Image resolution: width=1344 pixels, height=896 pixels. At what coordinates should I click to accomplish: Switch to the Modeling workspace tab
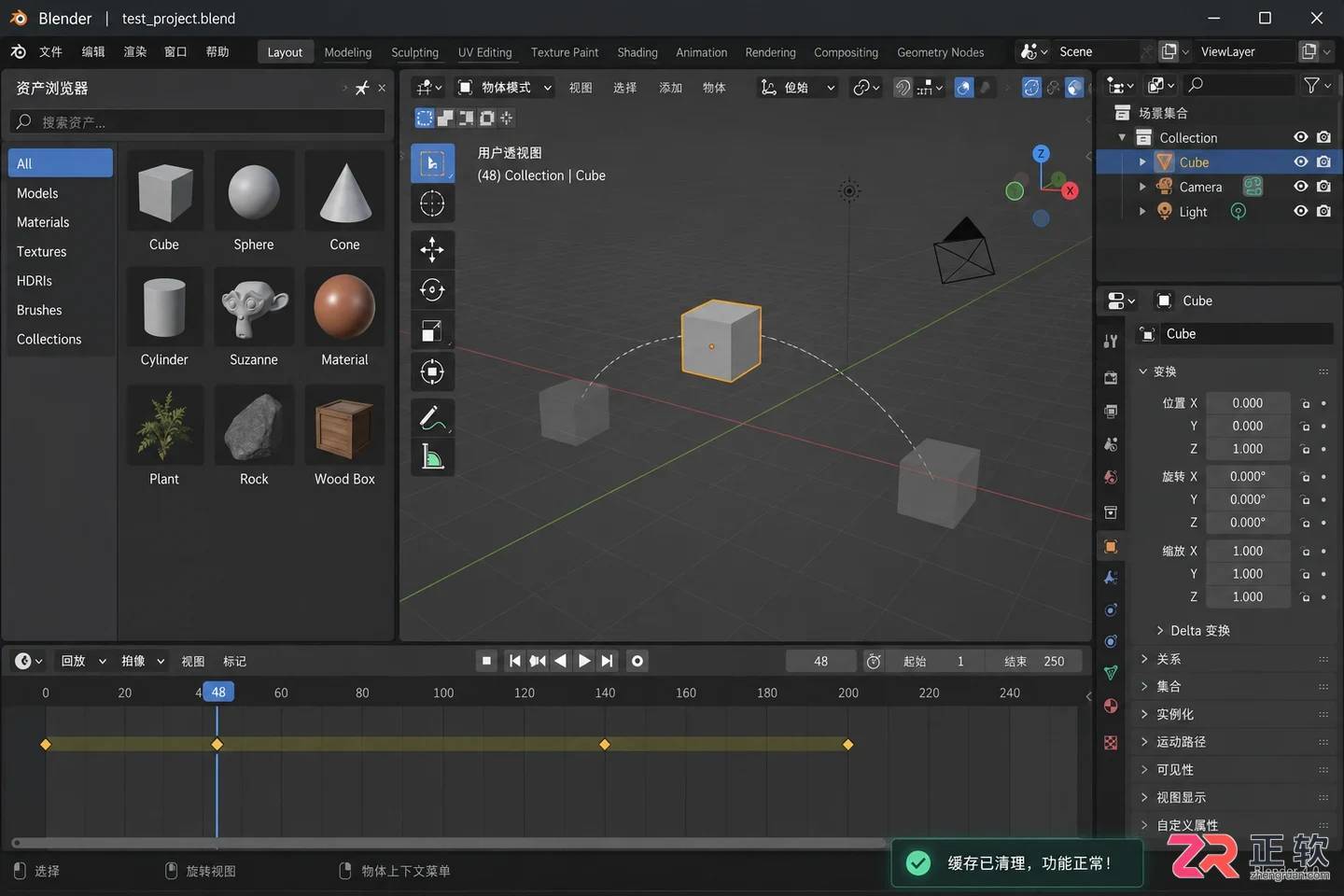pyautogui.click(x=348, y=52)
